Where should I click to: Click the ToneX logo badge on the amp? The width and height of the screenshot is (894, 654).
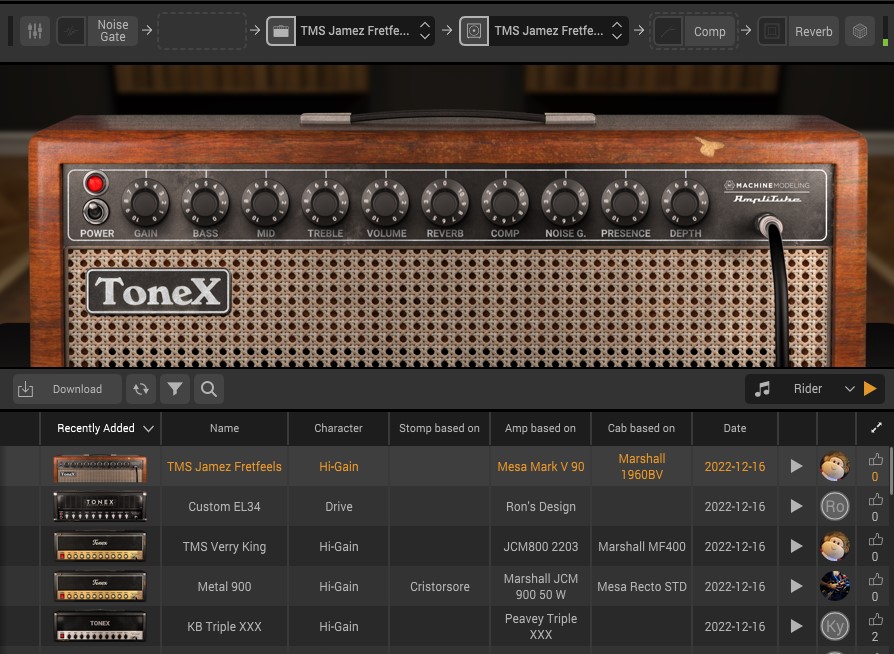pyautogui.click(x=159, y=292)
